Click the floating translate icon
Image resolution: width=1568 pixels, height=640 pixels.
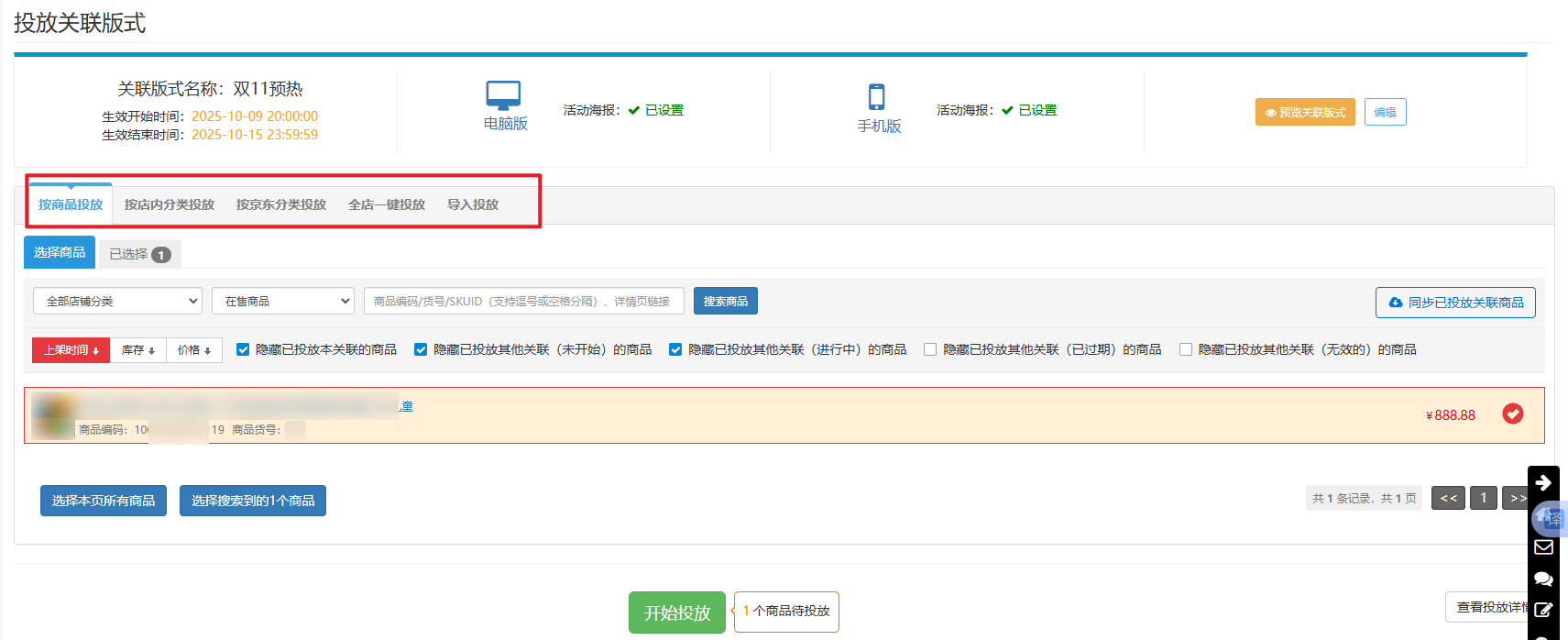(1549, 518)
